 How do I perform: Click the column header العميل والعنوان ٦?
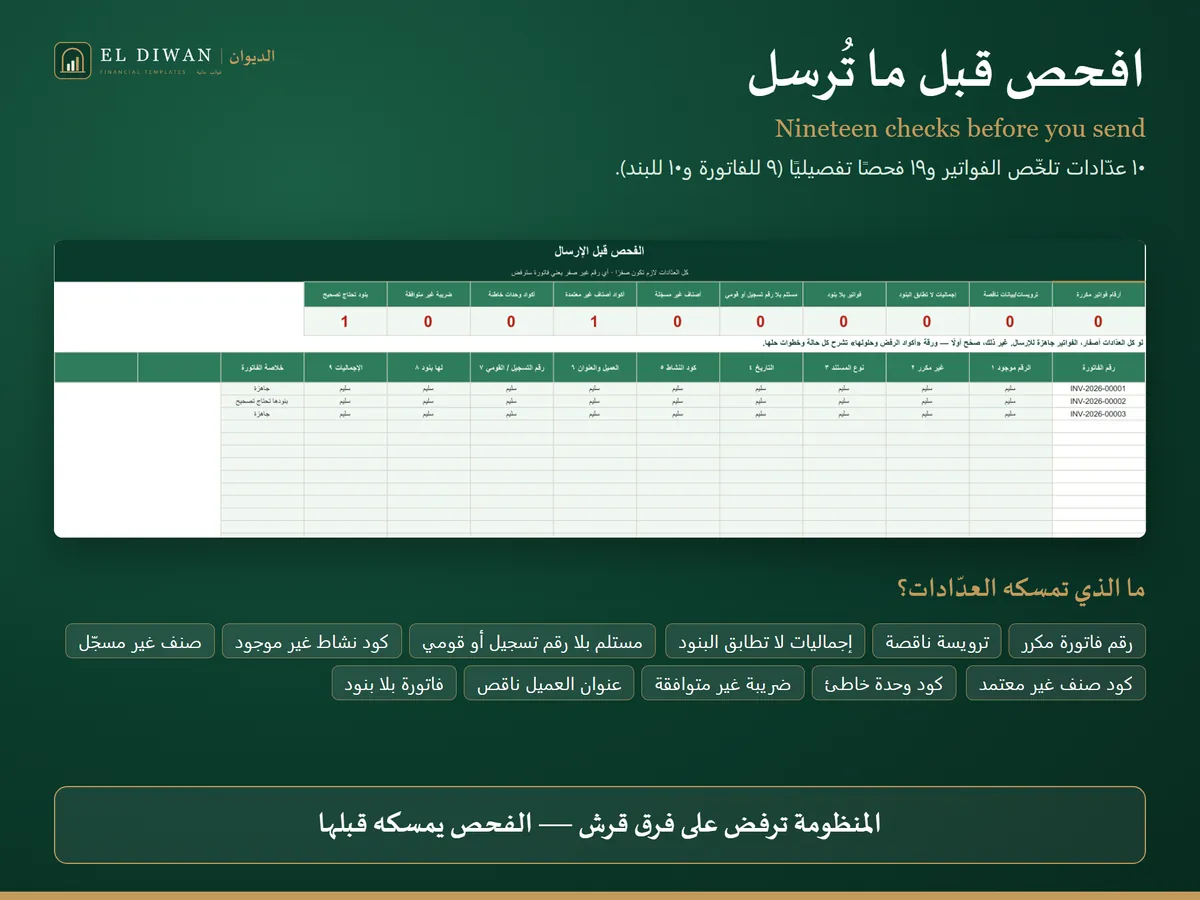click(x=594, y=368)
